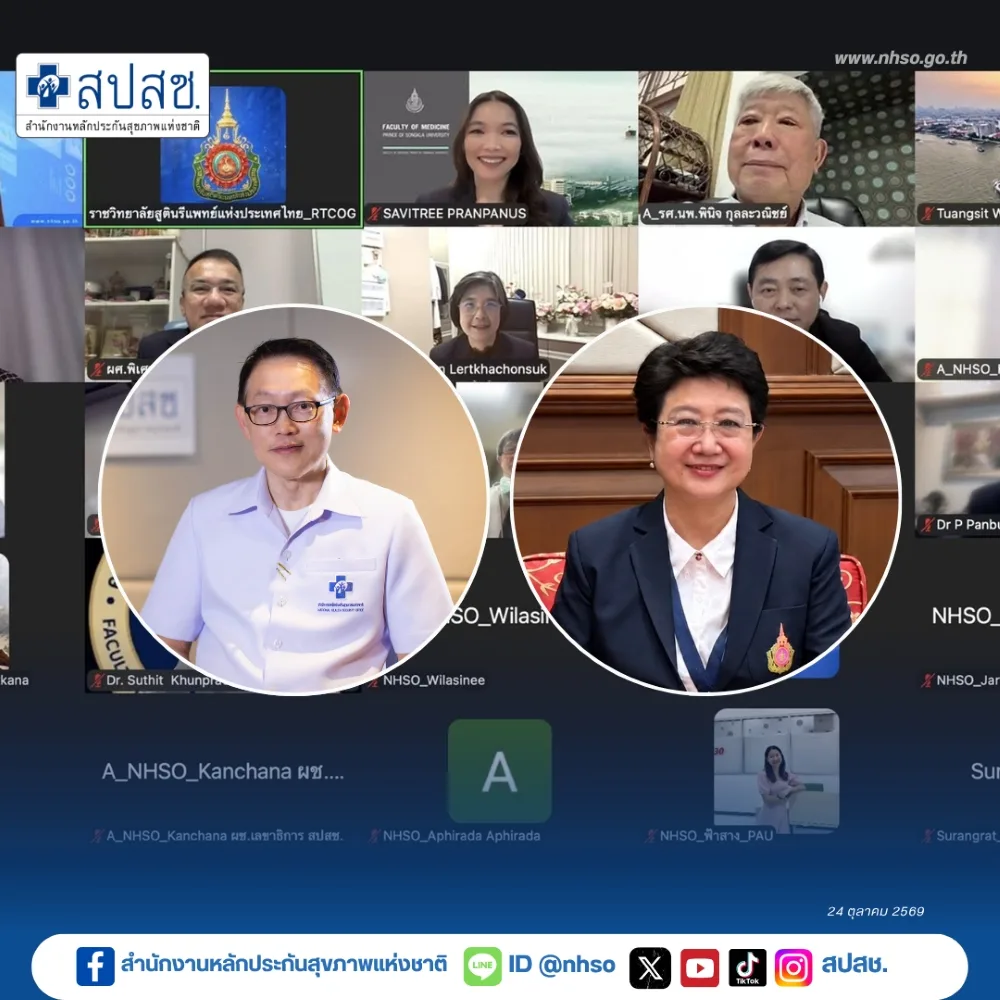1000x1000 pixels.
Task: Click circular portrait of man in white shirt
Action: 293,500
